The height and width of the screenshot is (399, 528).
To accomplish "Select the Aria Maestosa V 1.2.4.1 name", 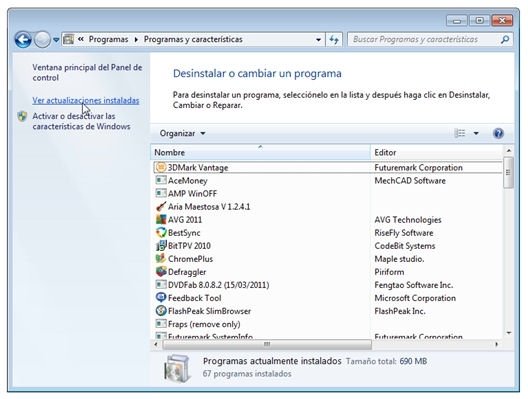I will (x=209, y=206).
